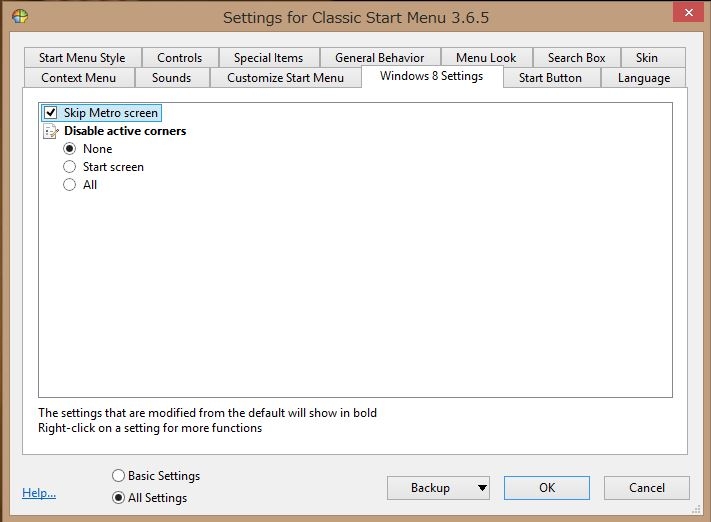The image size is (711, 522).
Task: Click the Skip Metro screen label text
Action: 111,112
